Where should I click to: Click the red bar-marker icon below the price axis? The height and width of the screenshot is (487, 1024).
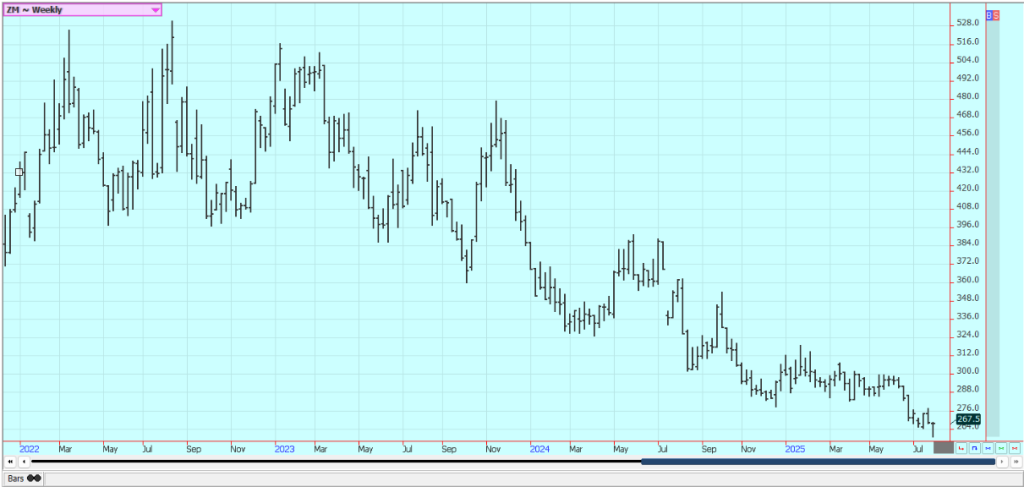pos(961,448)
